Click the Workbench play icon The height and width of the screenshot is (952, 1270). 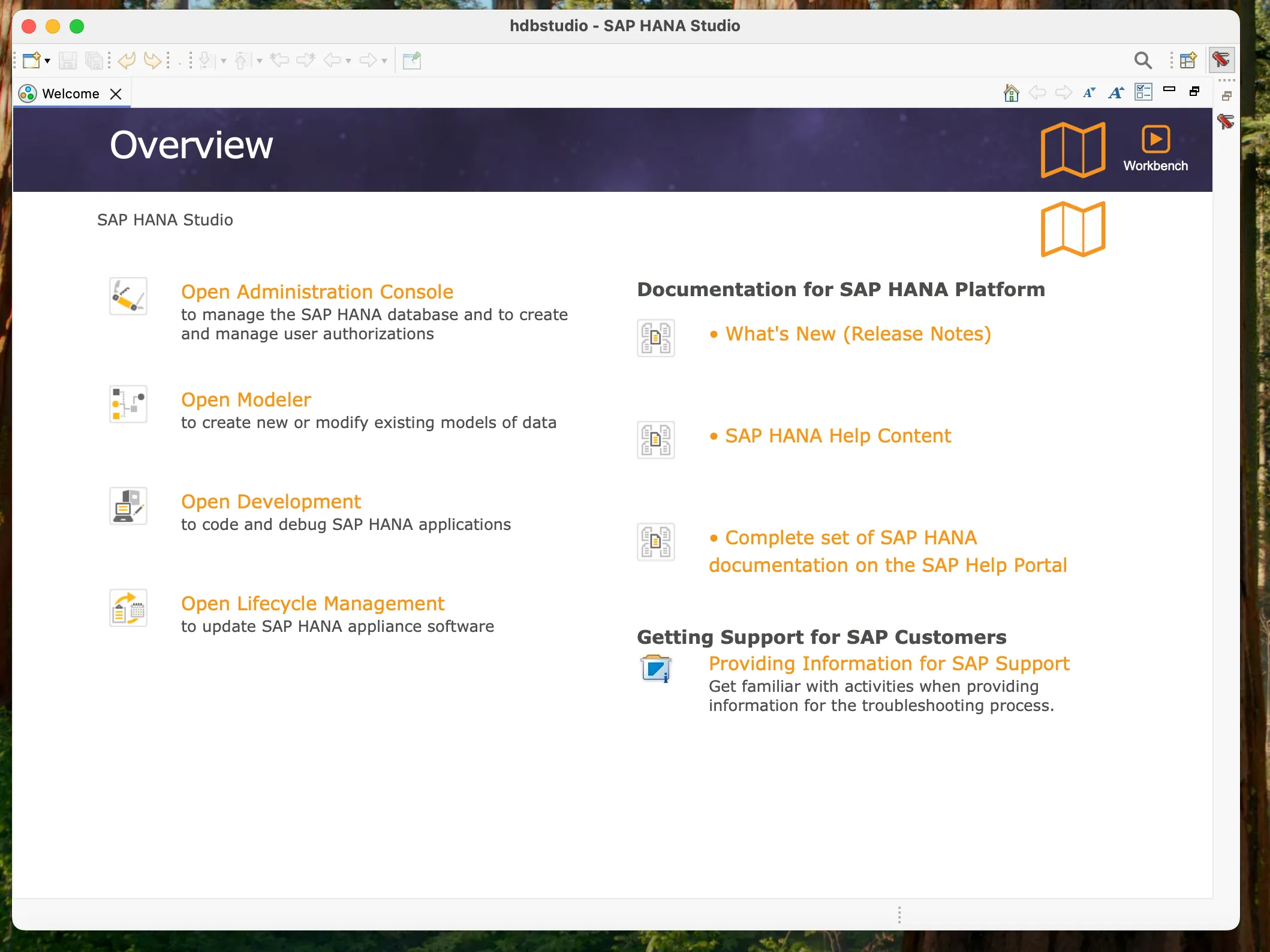coord(1155,140)
